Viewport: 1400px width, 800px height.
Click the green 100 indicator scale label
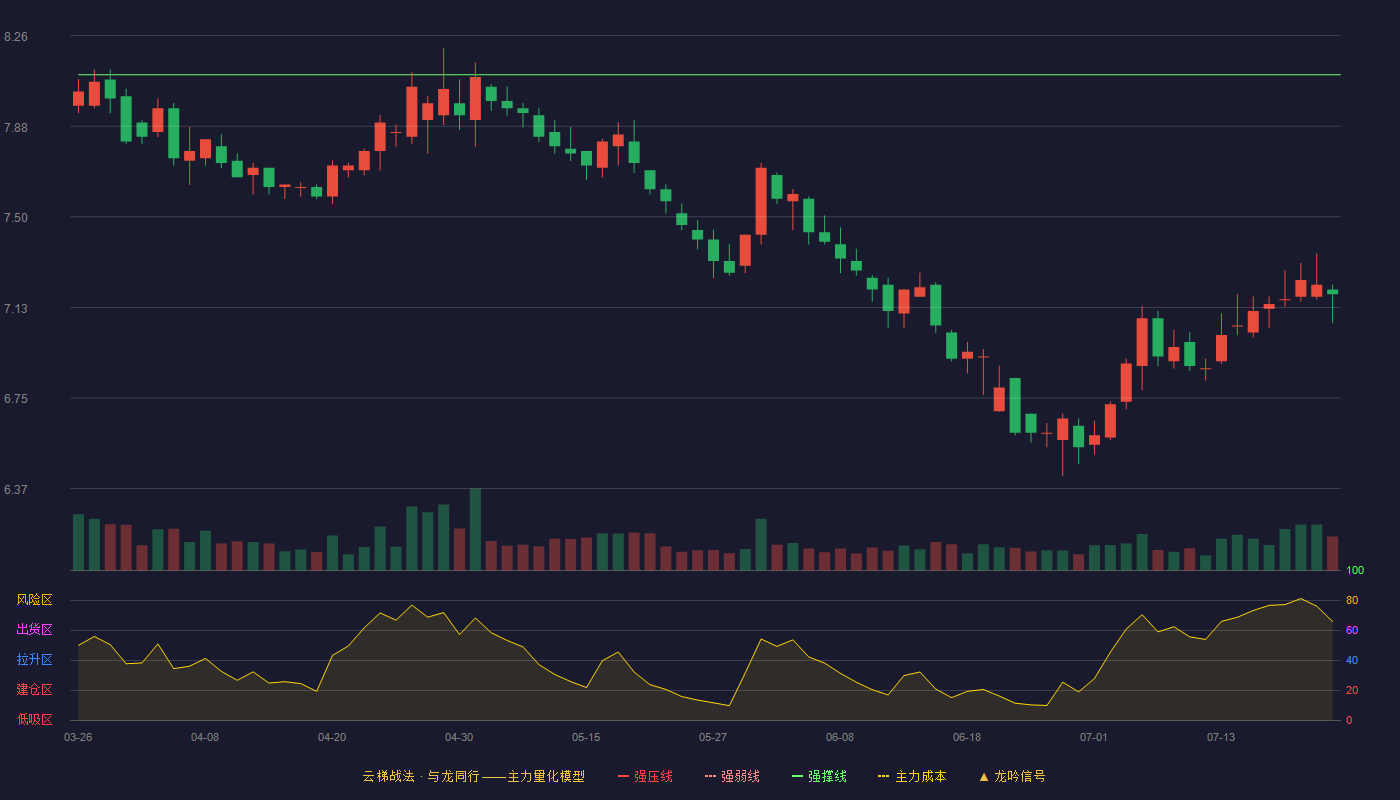click(x=1355, y=571)
